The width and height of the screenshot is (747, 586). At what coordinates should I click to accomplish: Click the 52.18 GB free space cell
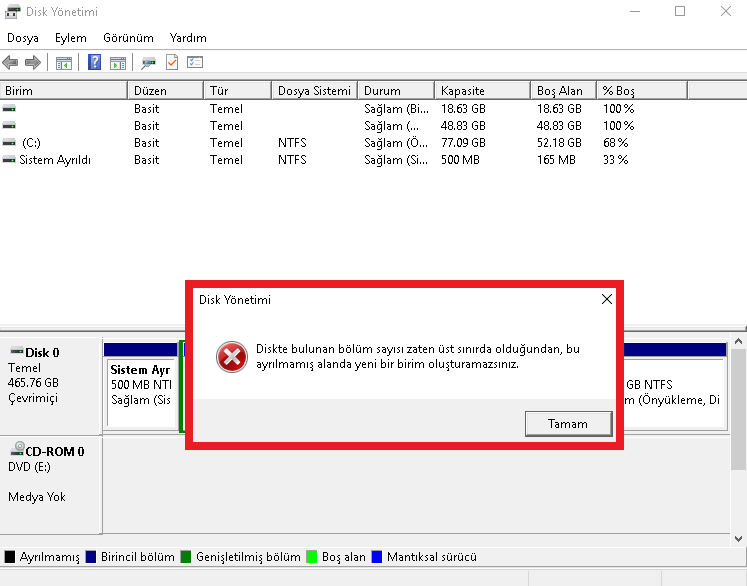[x=559, y=142]
